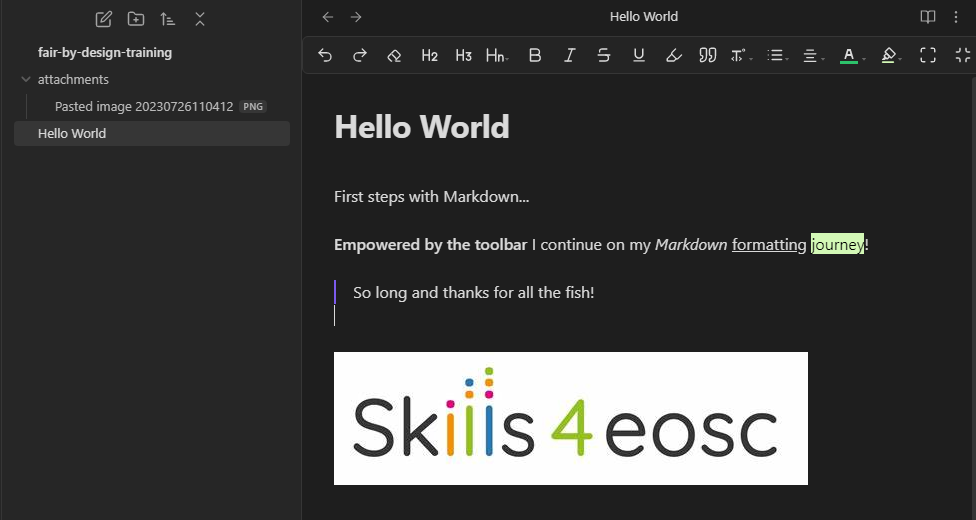Screen dimensions: 976x520
Task: Open the Hn heading levels dropdown
Action: point(496,56)
